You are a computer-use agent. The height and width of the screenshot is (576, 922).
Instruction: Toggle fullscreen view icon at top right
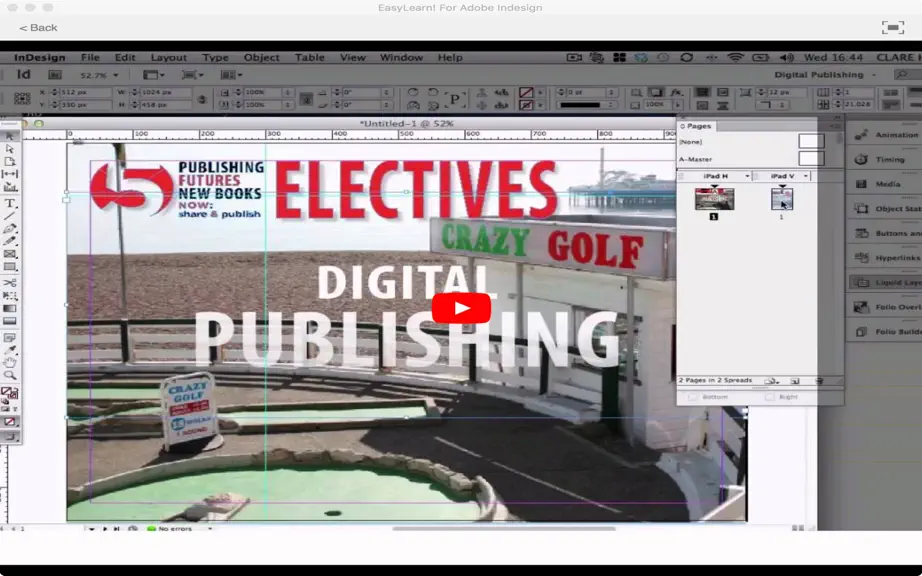(x=893, y=27)
